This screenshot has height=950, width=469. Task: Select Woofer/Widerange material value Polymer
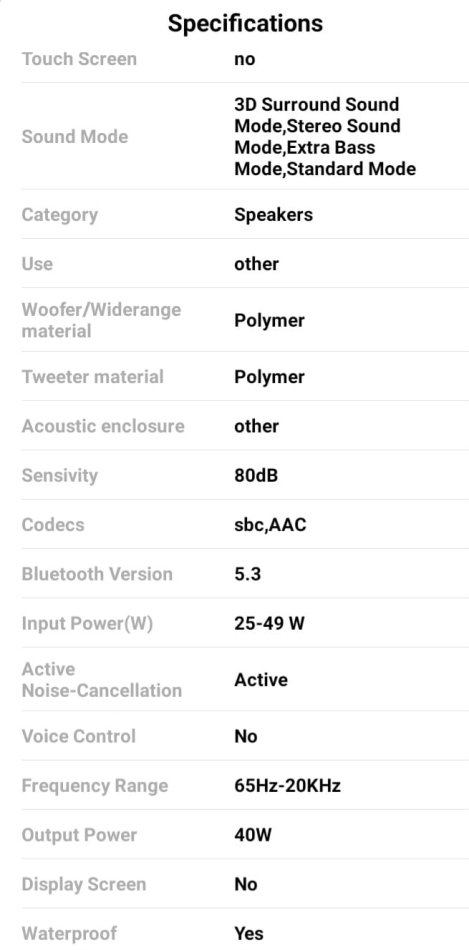pos(269,320)
